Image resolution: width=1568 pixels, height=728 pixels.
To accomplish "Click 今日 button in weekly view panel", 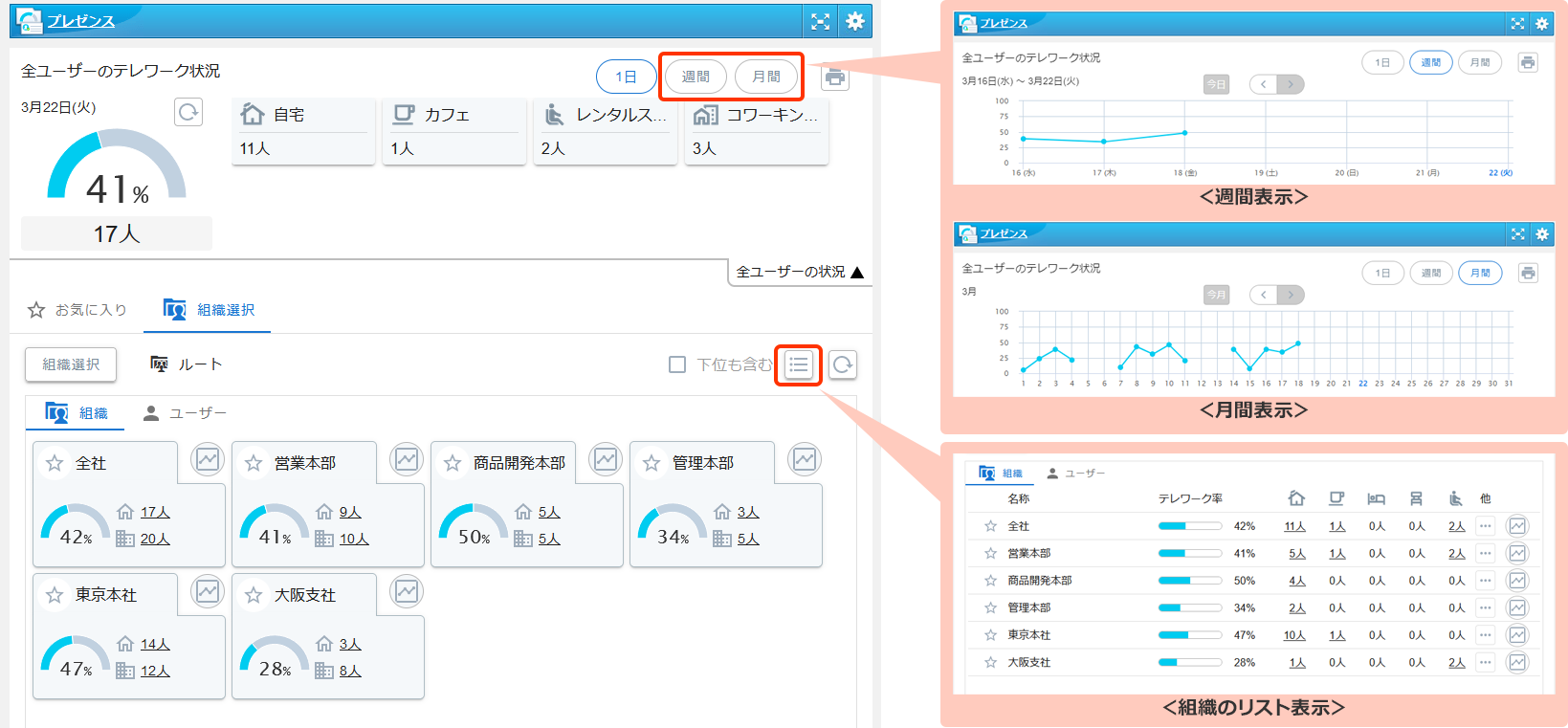I will point(1216,84).
